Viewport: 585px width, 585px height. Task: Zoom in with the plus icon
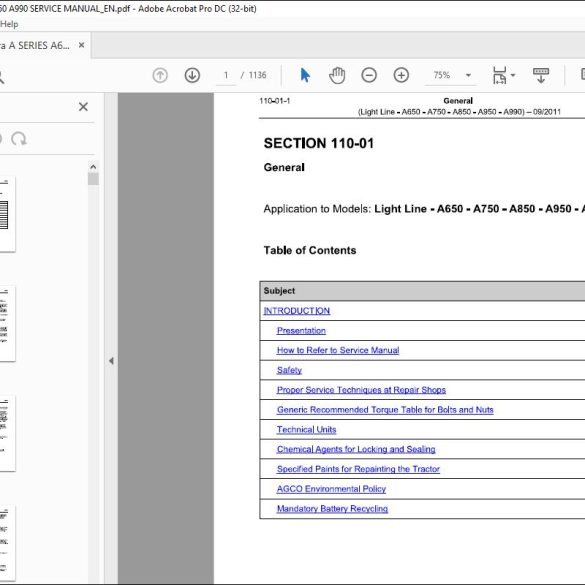[x=401, y=75]
